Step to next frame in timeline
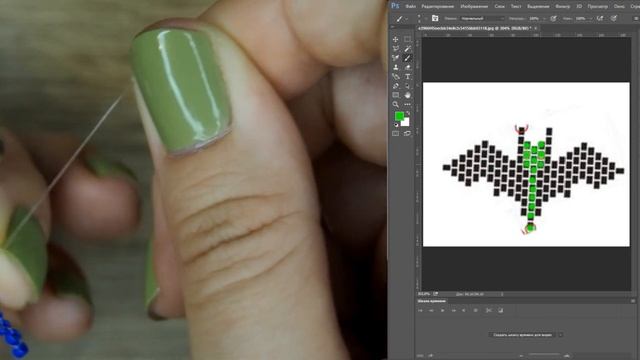 (453, 311)
